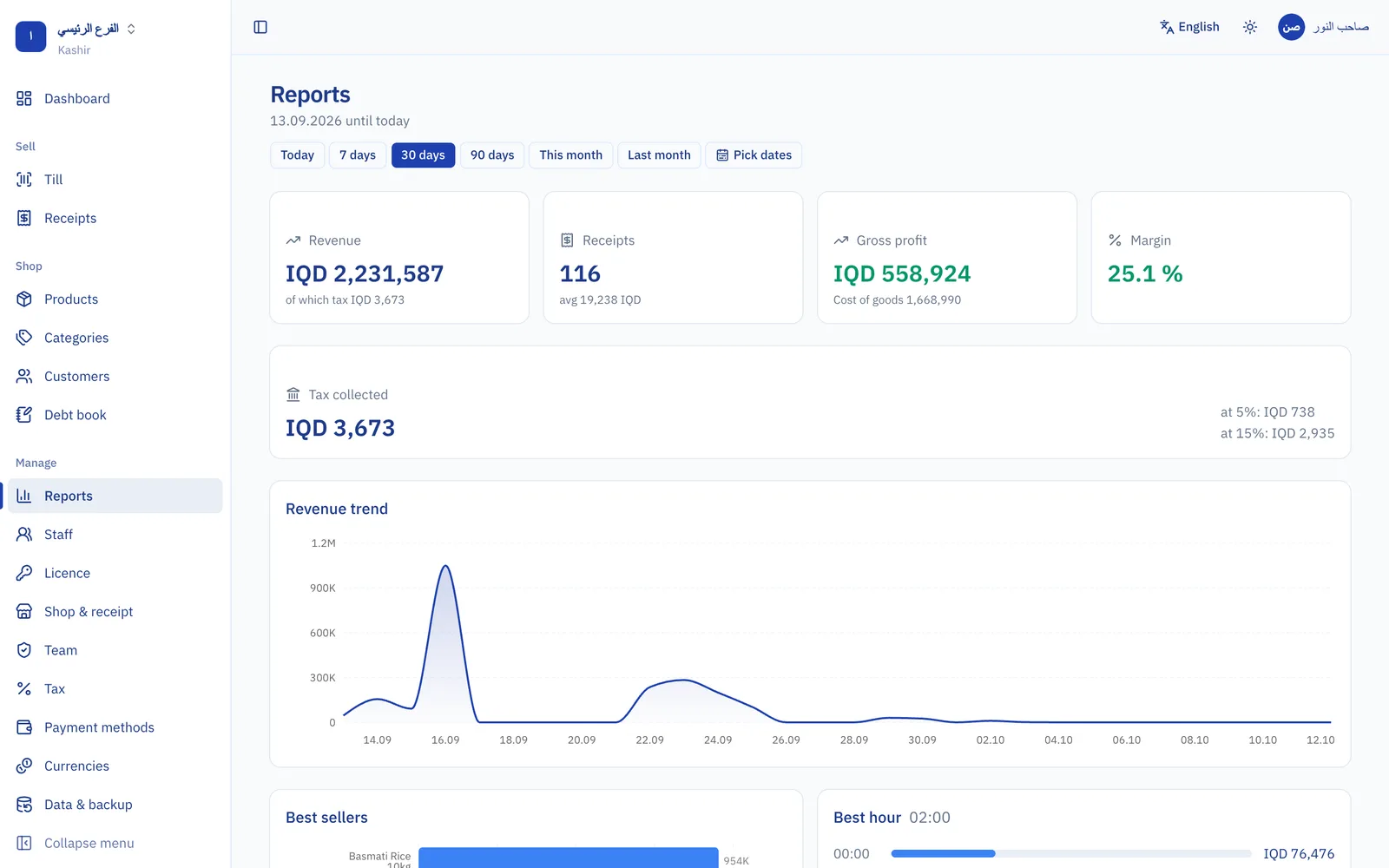Image resolution: width=1389 pixels, height=868 pixels.
Task: Select the 7 days range
Action: [x=358, y=155]
